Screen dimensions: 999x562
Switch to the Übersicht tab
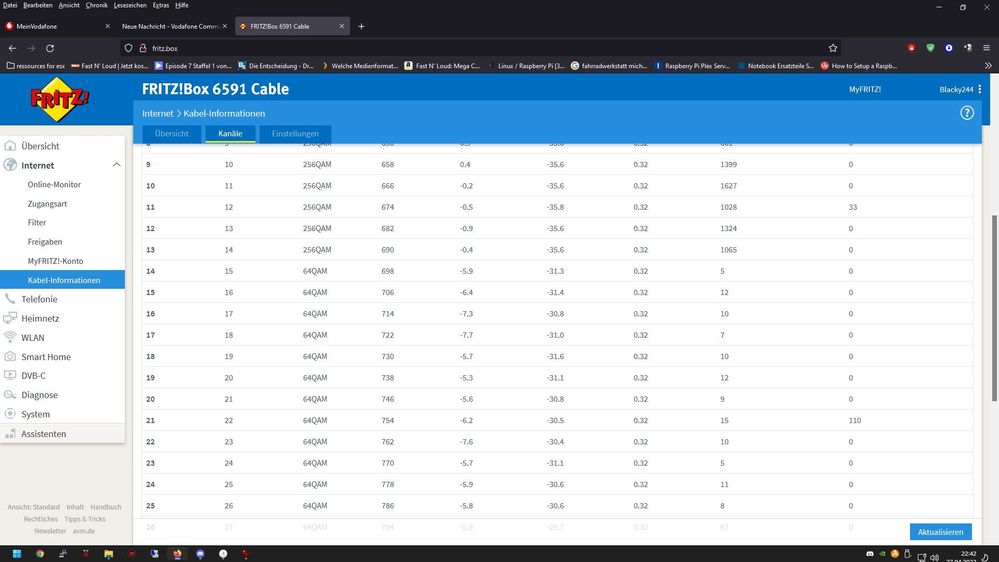point(171,134)
